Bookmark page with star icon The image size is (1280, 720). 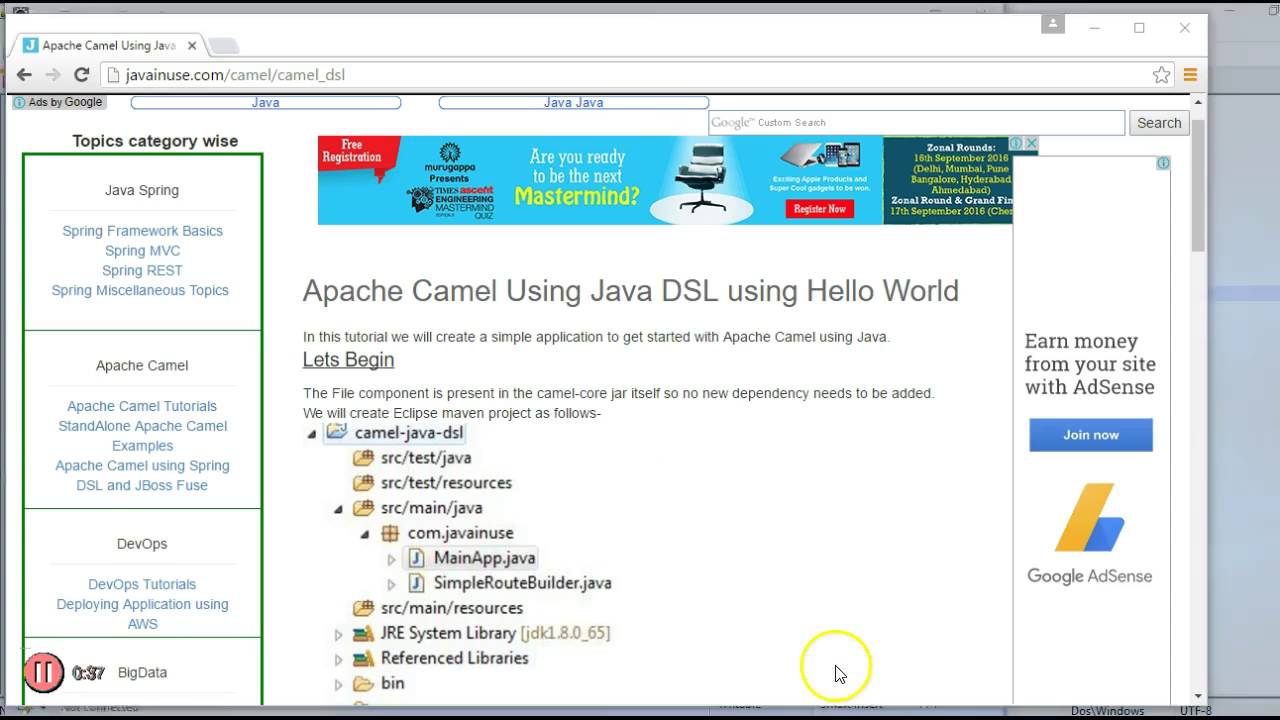[x=1161, y=75]
